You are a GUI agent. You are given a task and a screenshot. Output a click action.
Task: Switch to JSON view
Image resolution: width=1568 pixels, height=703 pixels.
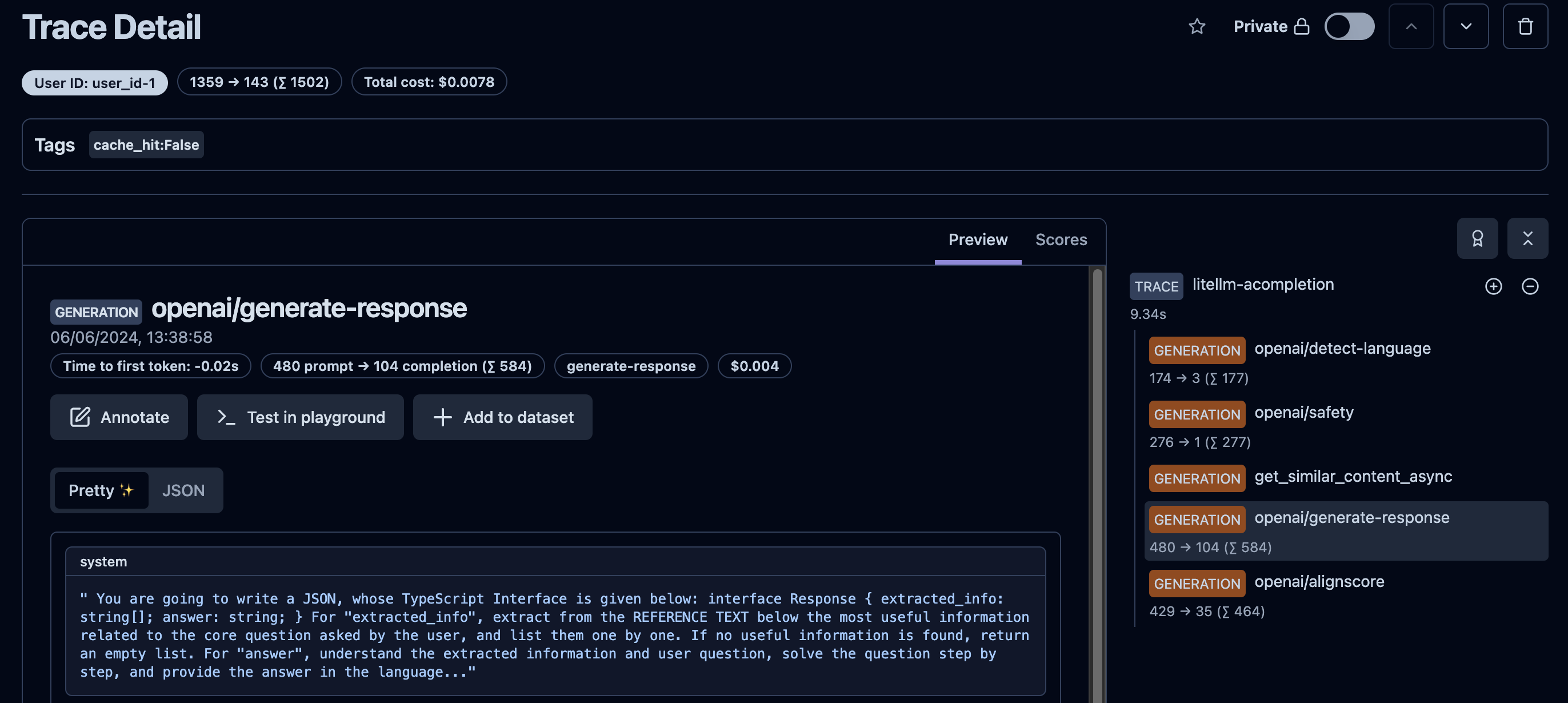click(x=183, y=490)
